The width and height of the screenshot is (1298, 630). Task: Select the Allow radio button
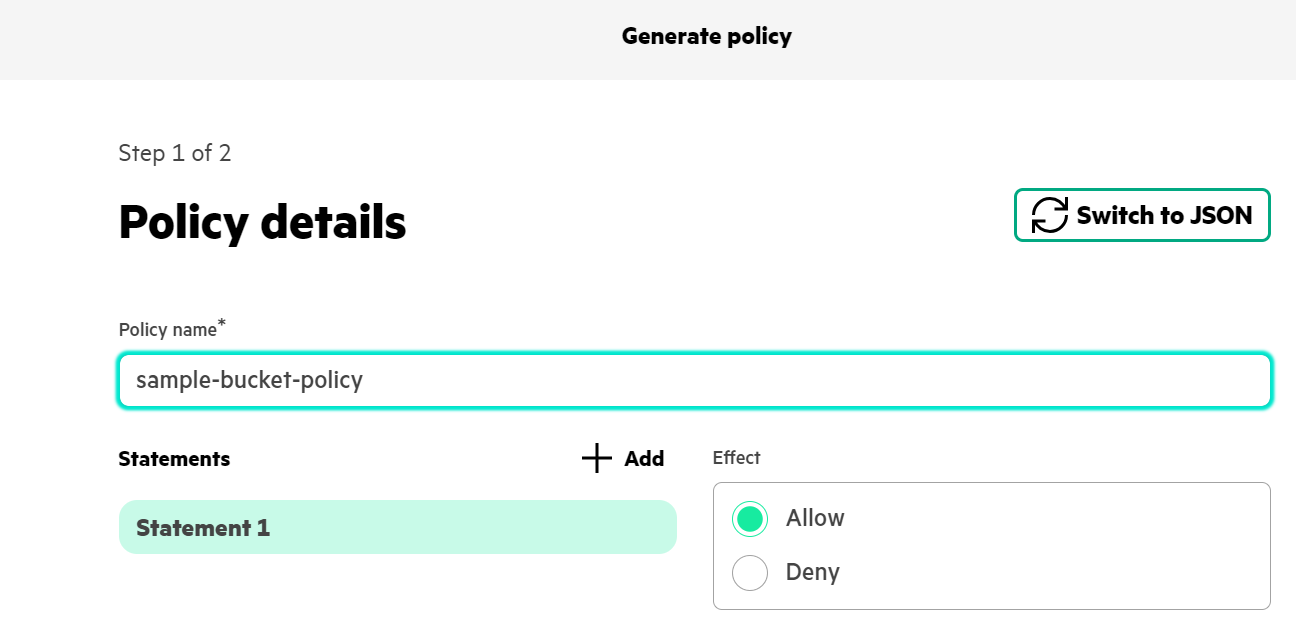click(750, 518)
